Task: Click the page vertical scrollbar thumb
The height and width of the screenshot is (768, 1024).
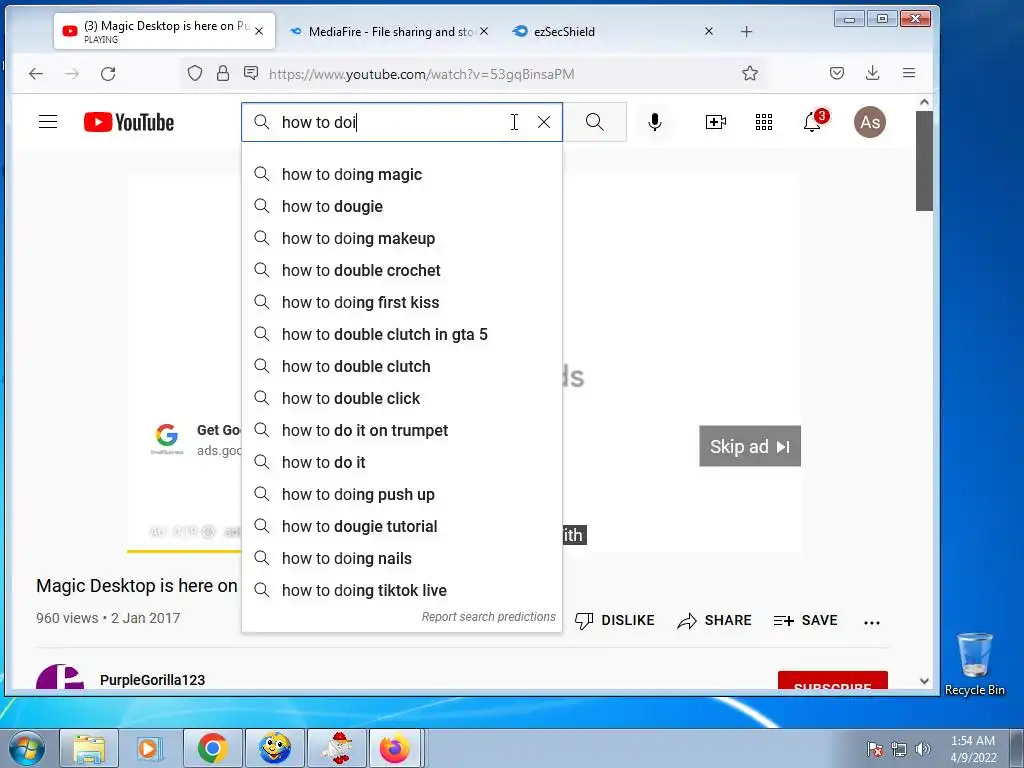Action: [x=923, y=161]
